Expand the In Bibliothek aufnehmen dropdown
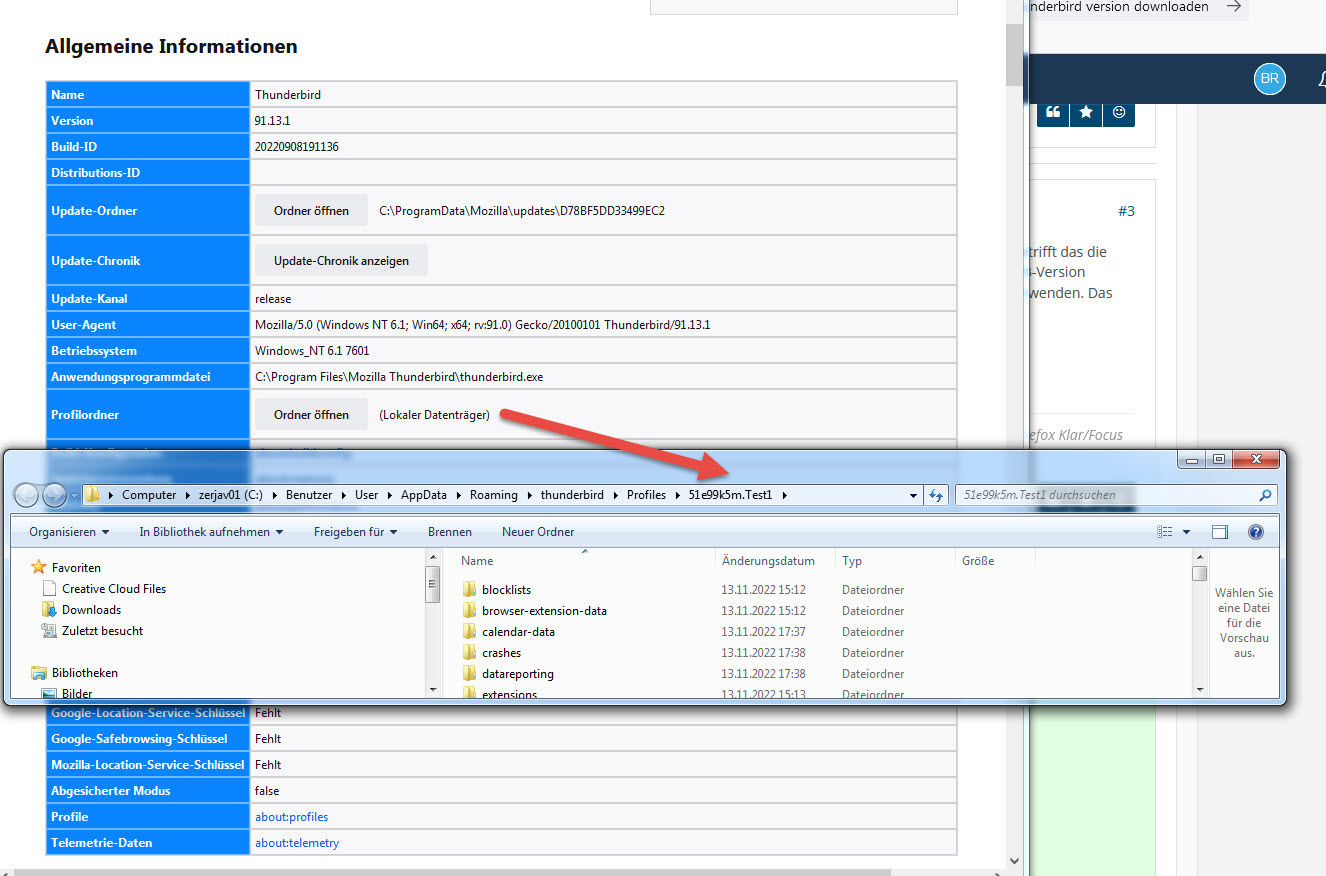 click(211, 532)
